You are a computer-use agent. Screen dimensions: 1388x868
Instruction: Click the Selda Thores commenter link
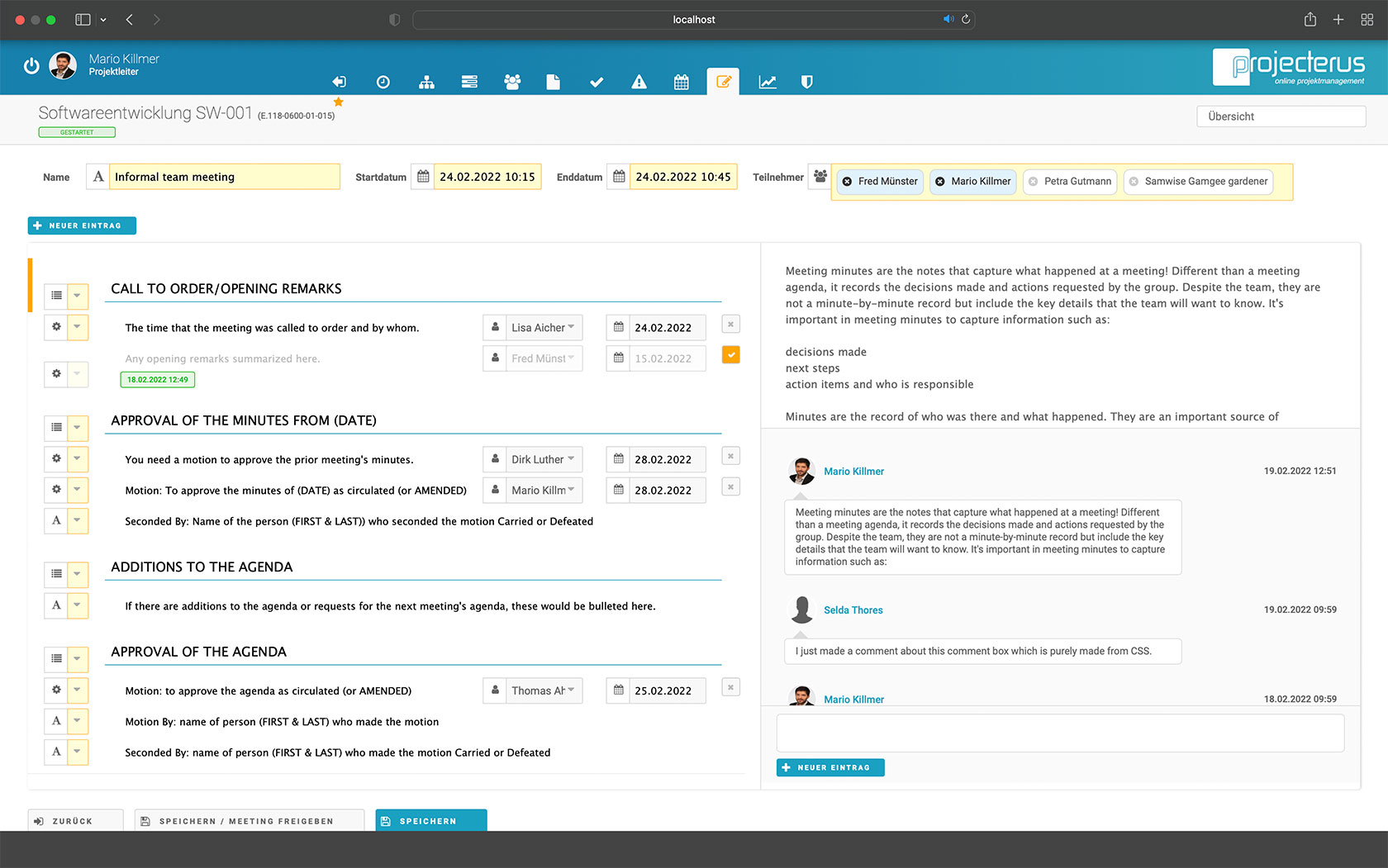853,610
